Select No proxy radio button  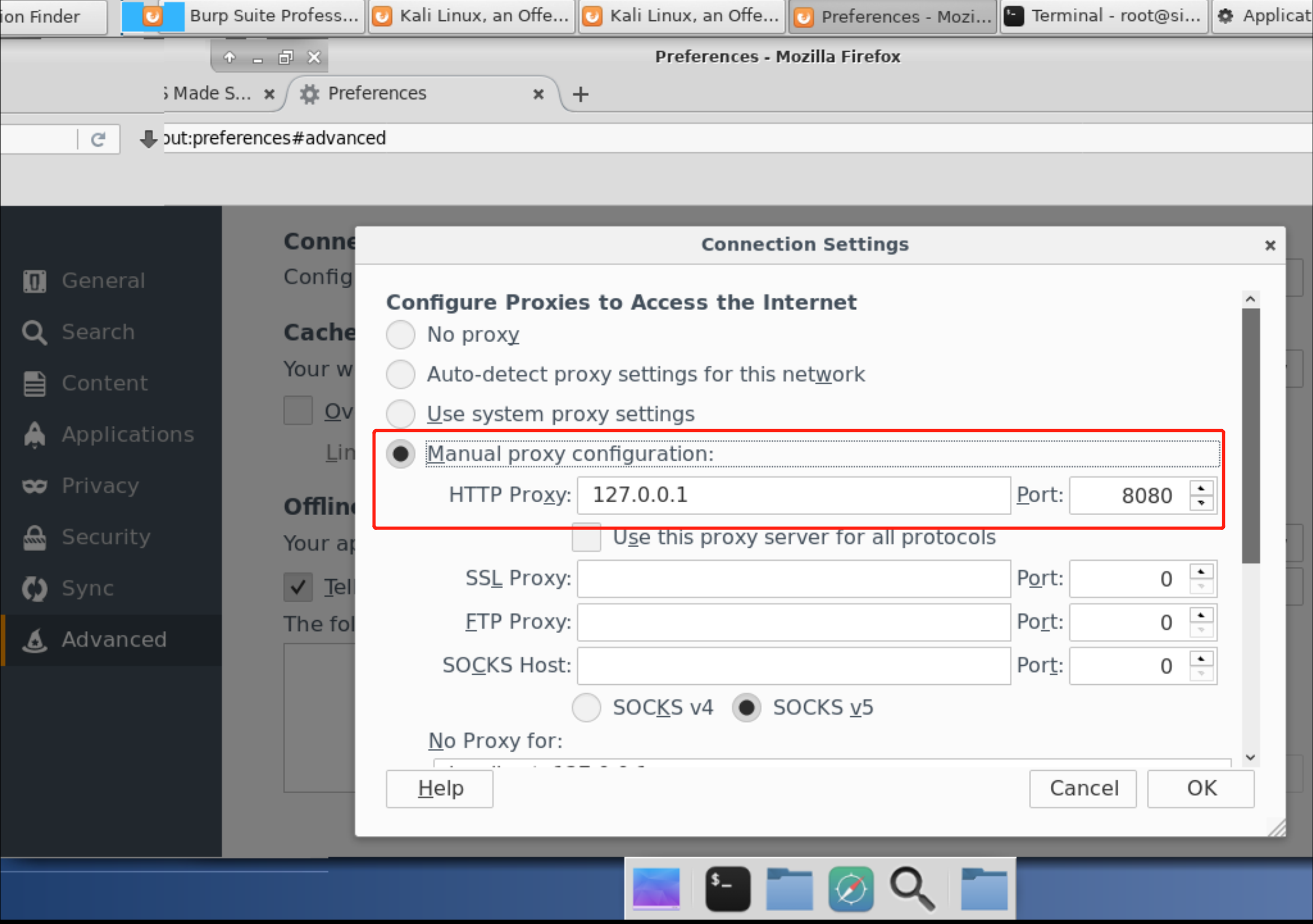(x=402, y=334)
